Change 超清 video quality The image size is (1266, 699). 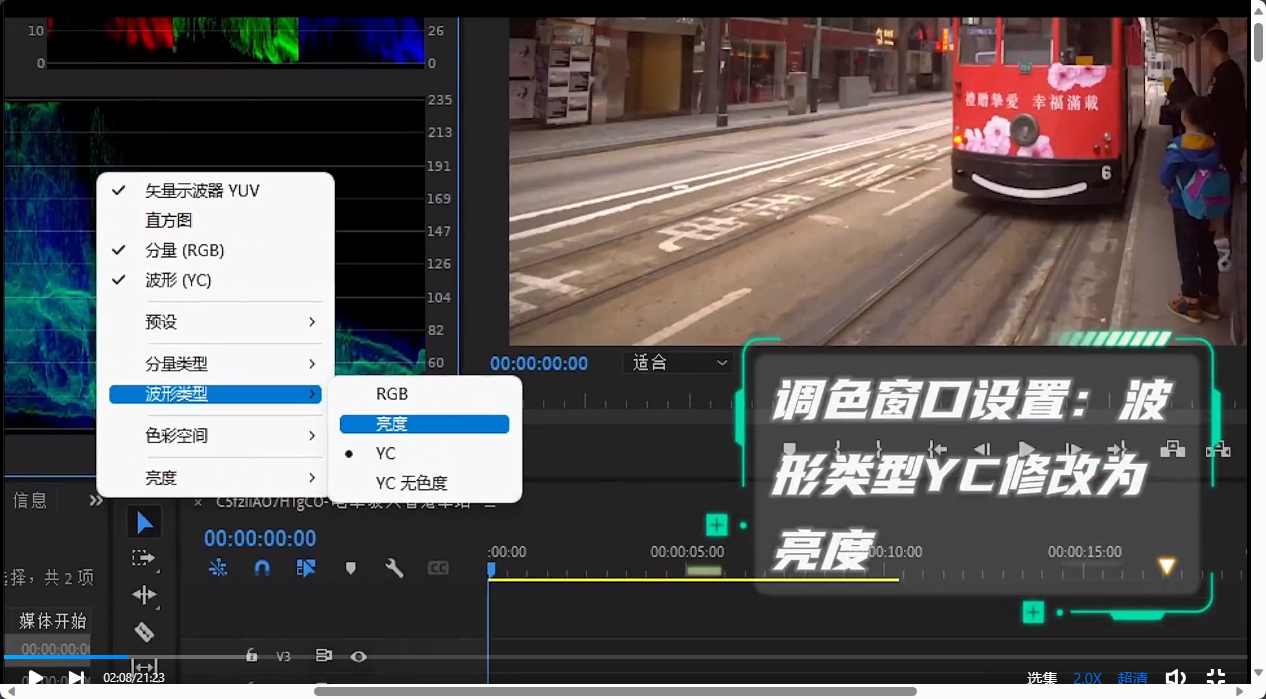(x=1132, y=678)
